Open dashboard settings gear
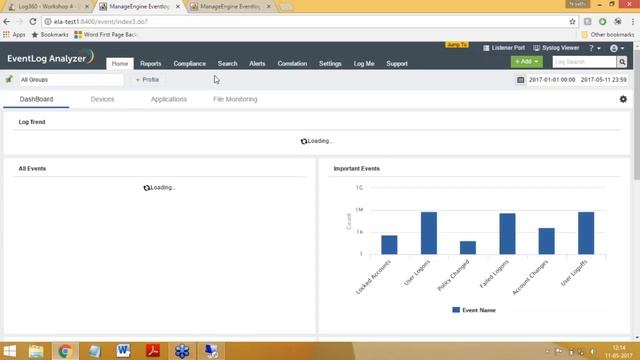Viewport: 640px width, 360px height. [x=623, y=99]
